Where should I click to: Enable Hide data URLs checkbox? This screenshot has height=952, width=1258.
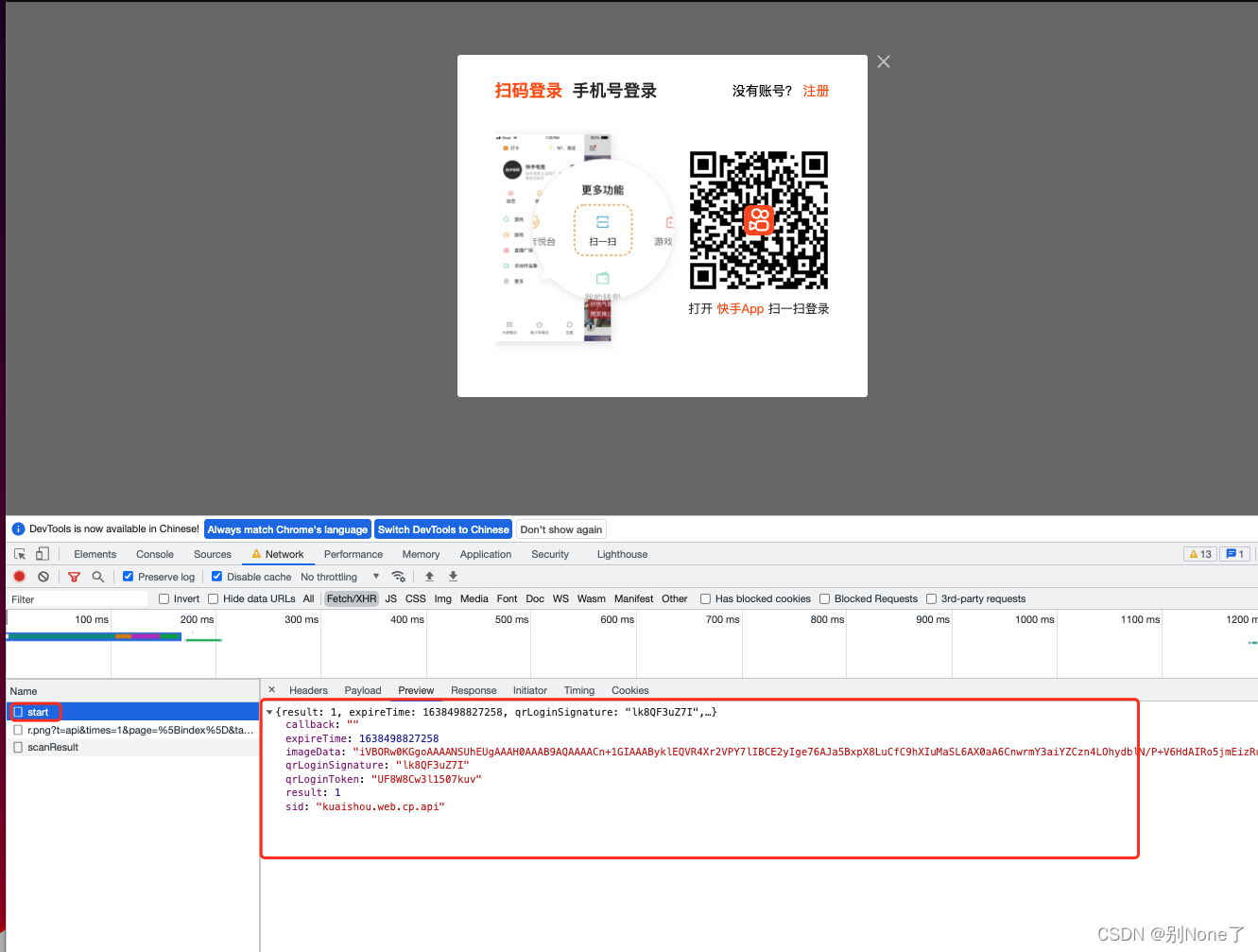[214, 598]
